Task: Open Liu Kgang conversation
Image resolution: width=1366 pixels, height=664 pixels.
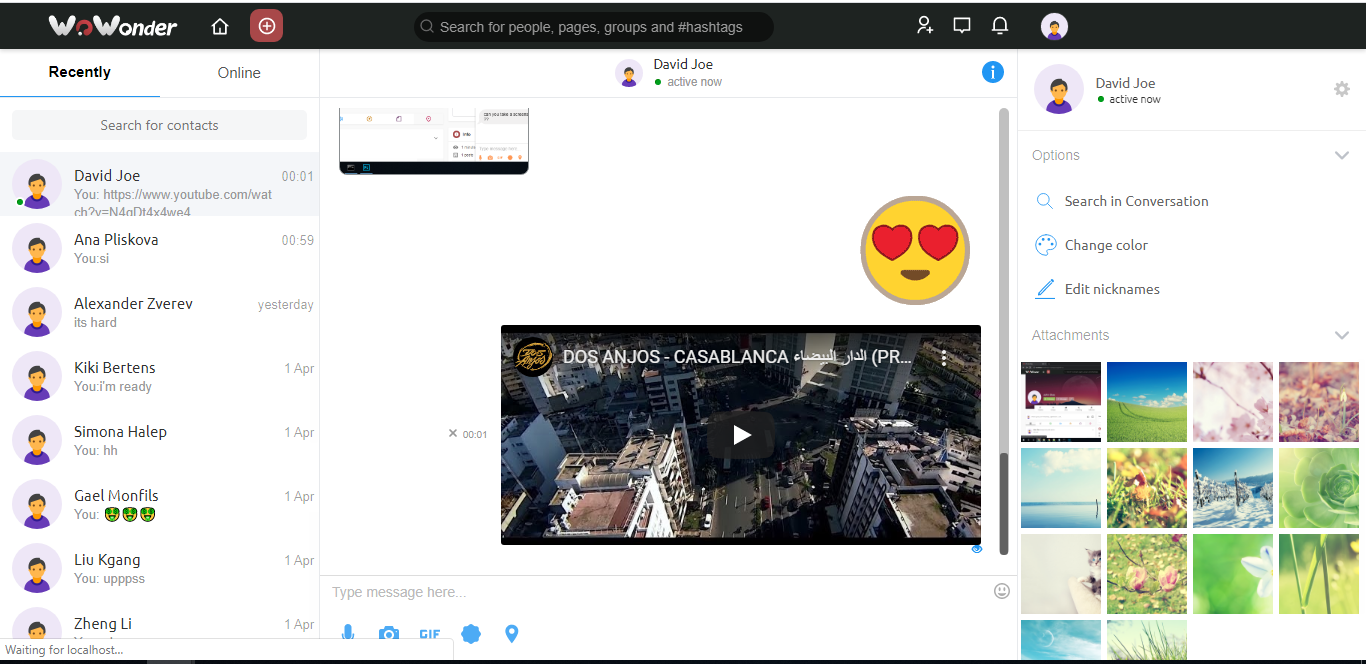Action: (x=159, y=568)
